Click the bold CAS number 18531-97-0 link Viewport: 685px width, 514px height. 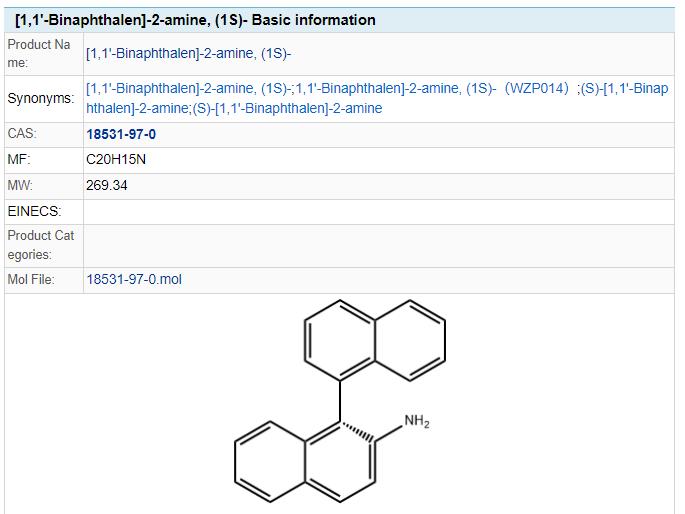point(121,134)
